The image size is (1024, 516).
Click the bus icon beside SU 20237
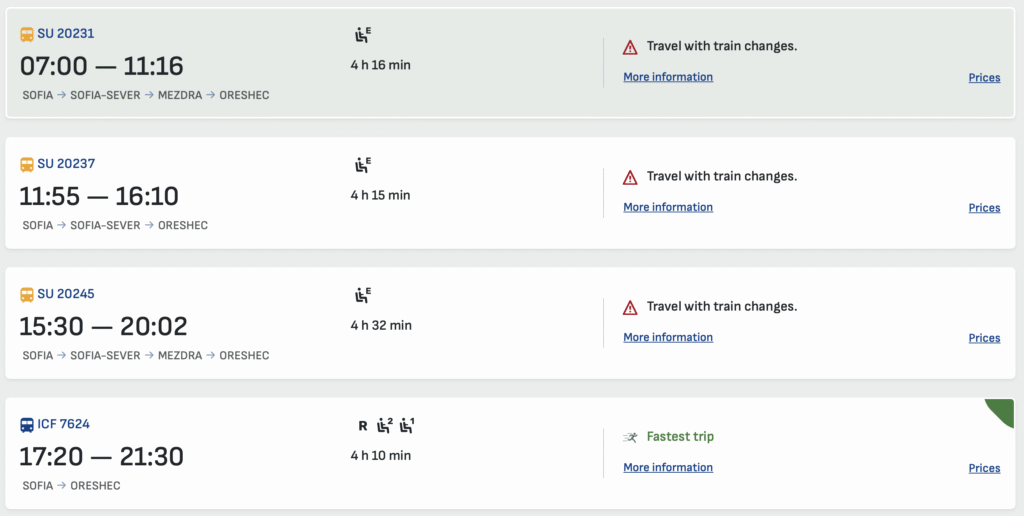point(27,164)
